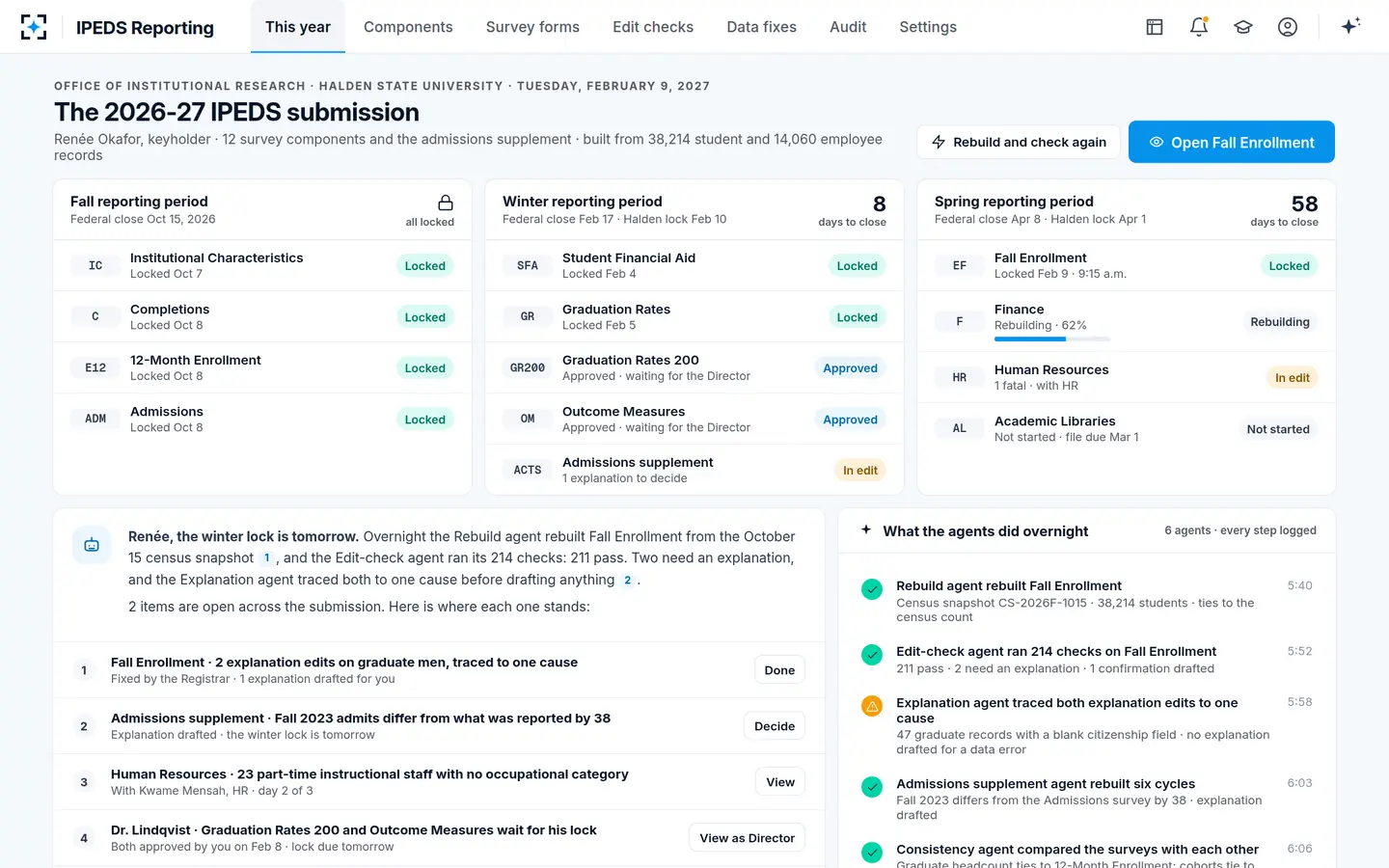Screen dimensions: 1389x868
Task: Open citation reference 2 after 'drafting anything'
Action: (x=628, y=581)
